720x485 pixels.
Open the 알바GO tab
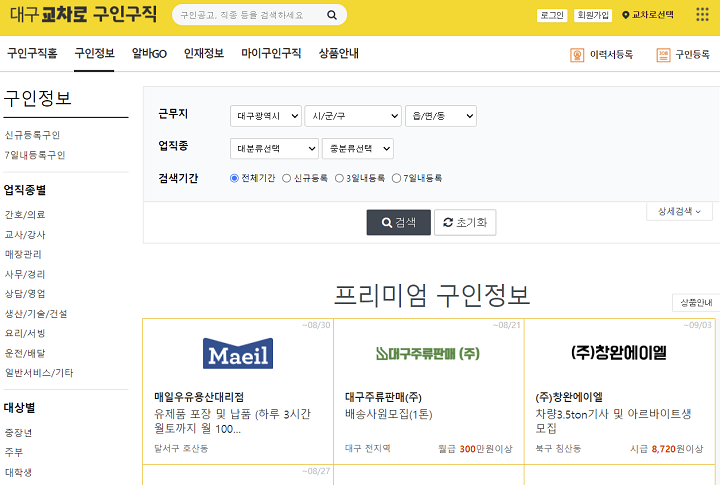(149, 54)
